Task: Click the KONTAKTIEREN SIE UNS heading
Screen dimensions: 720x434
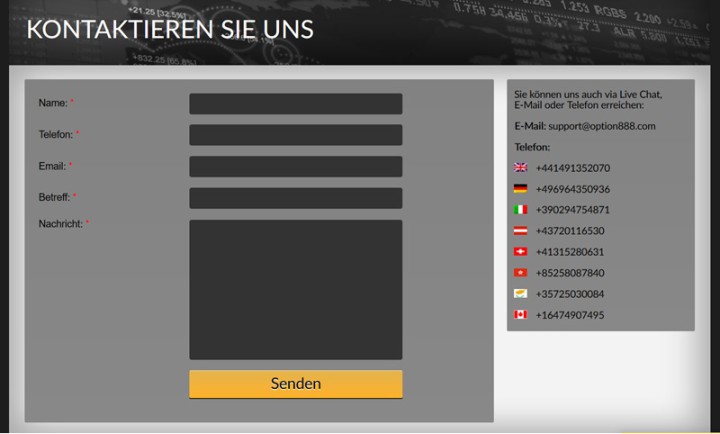Action: (170, 29)
